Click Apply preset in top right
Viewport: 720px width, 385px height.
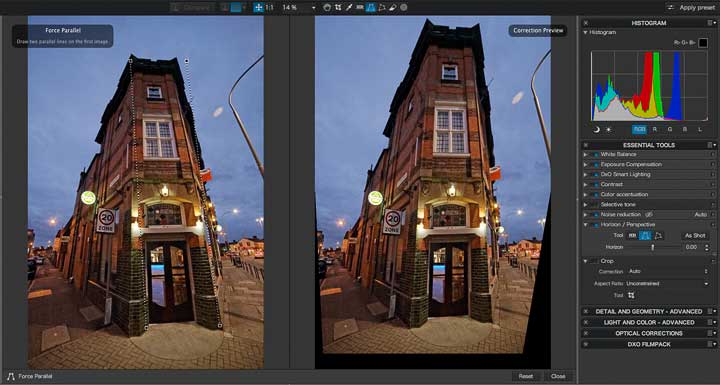(x=691, y=7)
